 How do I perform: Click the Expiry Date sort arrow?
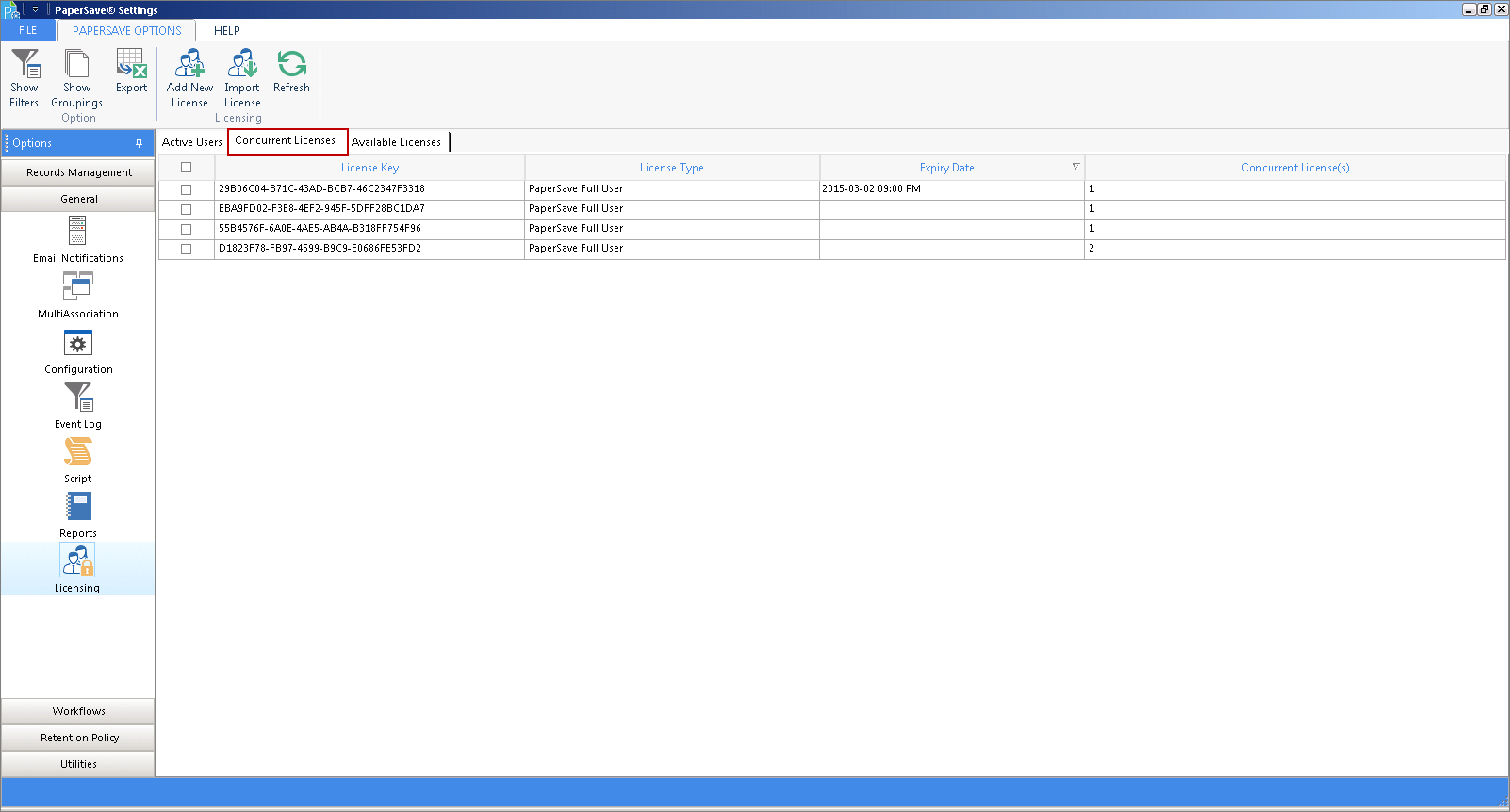click(x=1075, y=167)
